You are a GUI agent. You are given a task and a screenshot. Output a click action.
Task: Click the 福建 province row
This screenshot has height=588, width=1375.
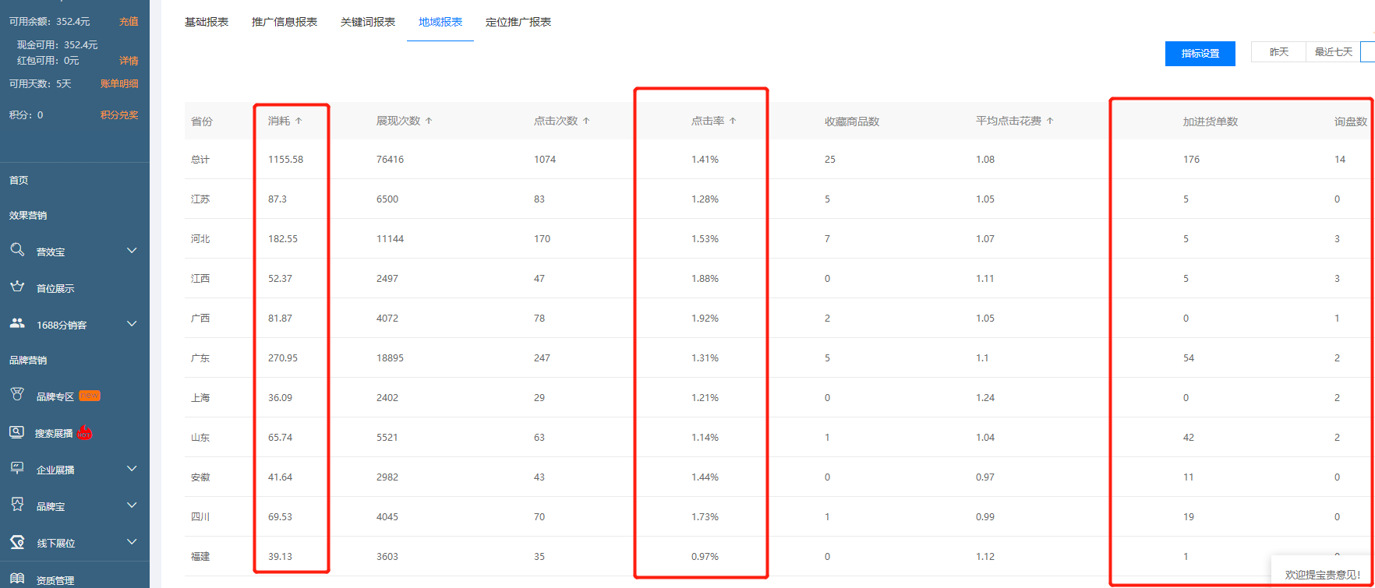[x=780, y=556]
